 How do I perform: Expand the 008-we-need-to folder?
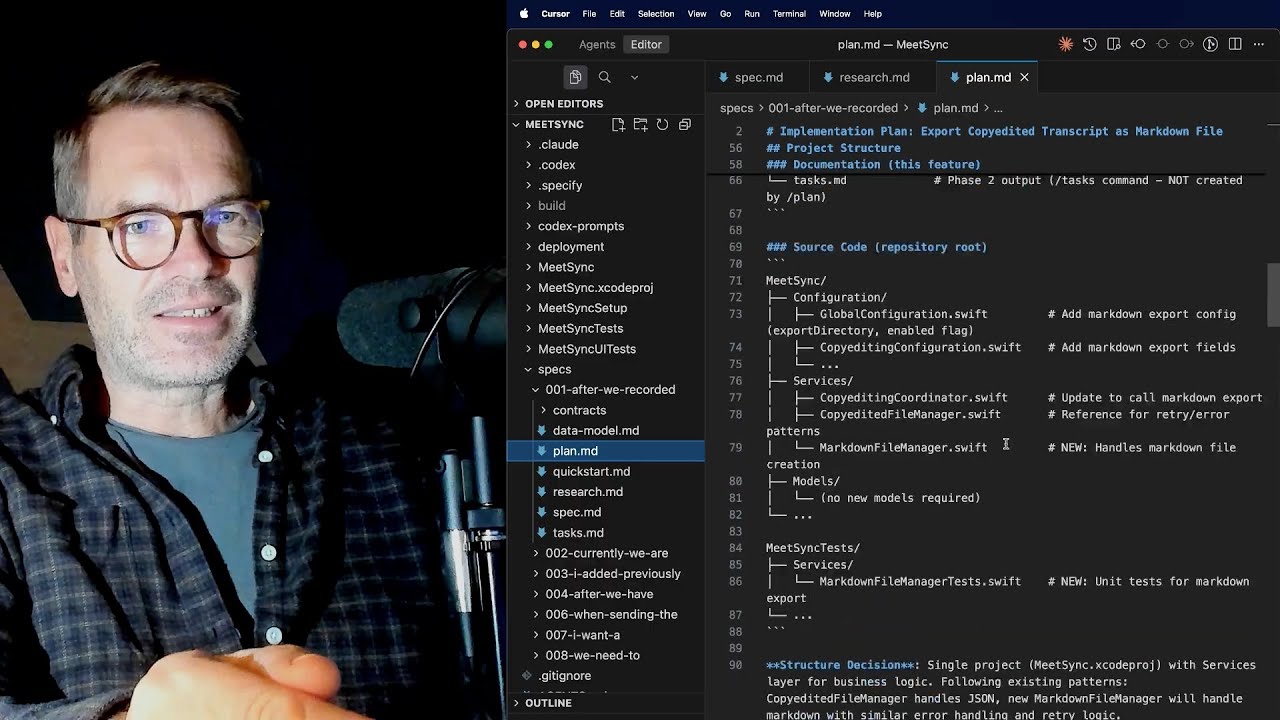605,656
